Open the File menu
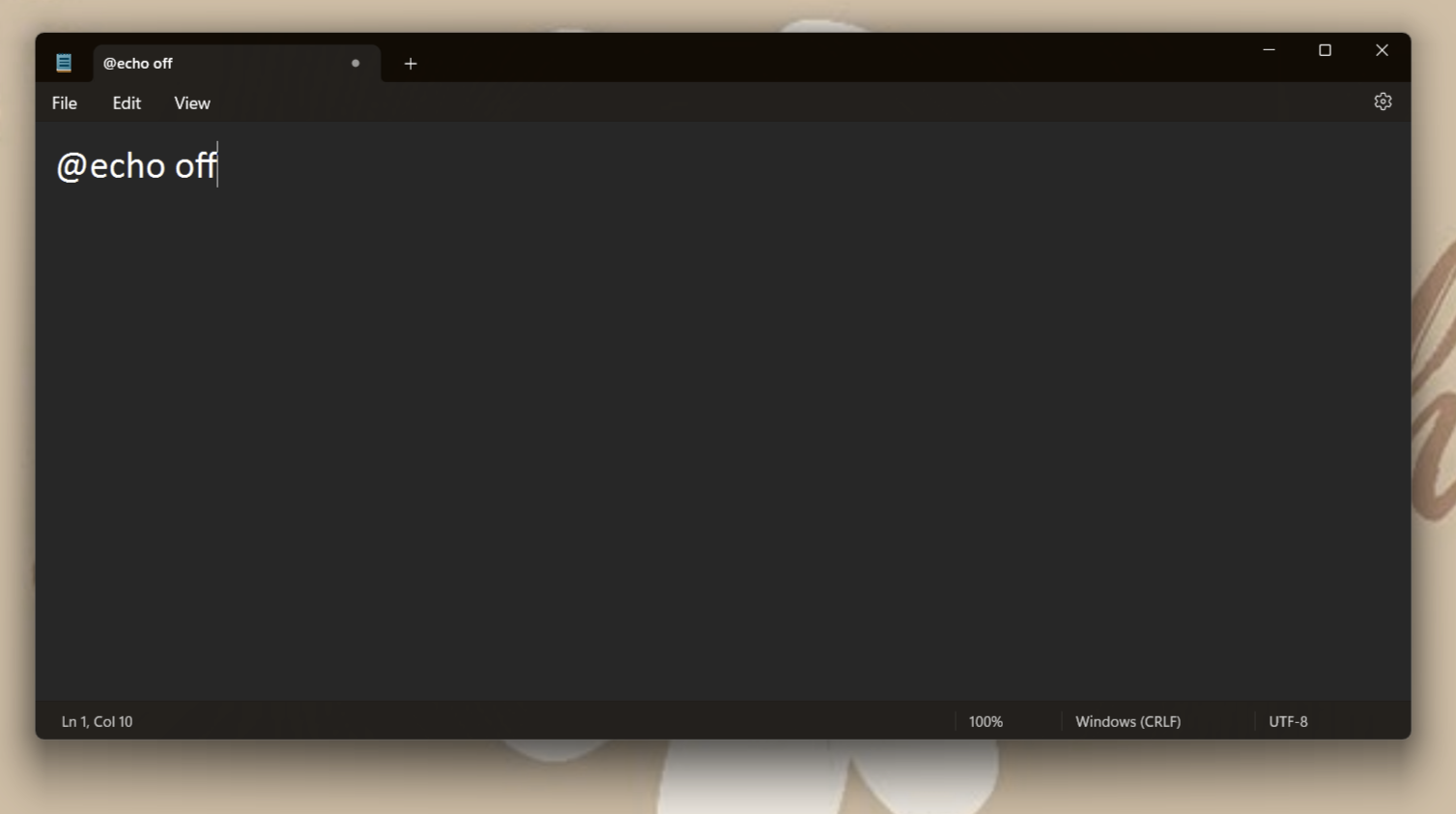Screen dimensions: 1456x814 coord(63,102)
